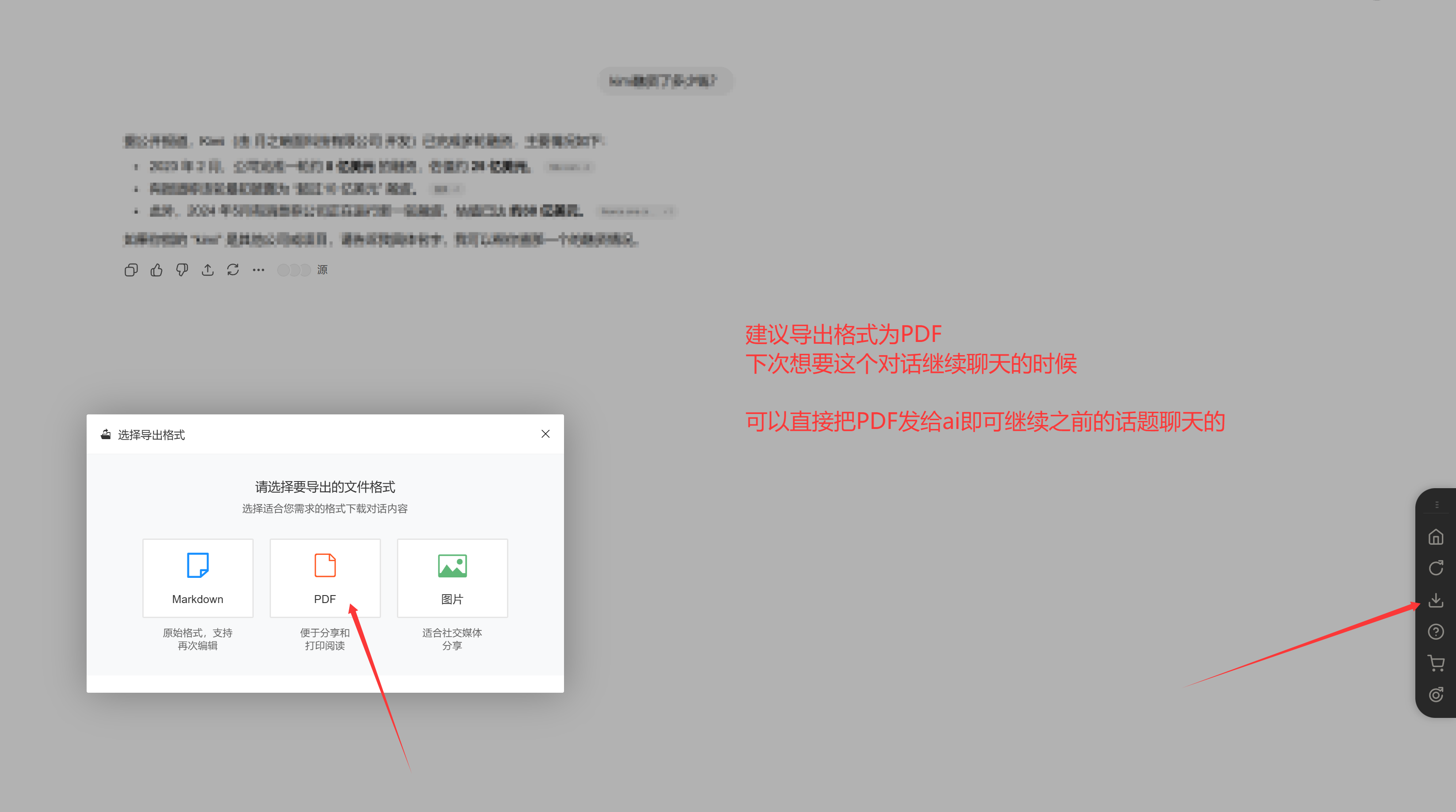This screenshot has width=1456, height=812.
Task: Click the download export icon in the sidebar
Action: point(1436,600)
